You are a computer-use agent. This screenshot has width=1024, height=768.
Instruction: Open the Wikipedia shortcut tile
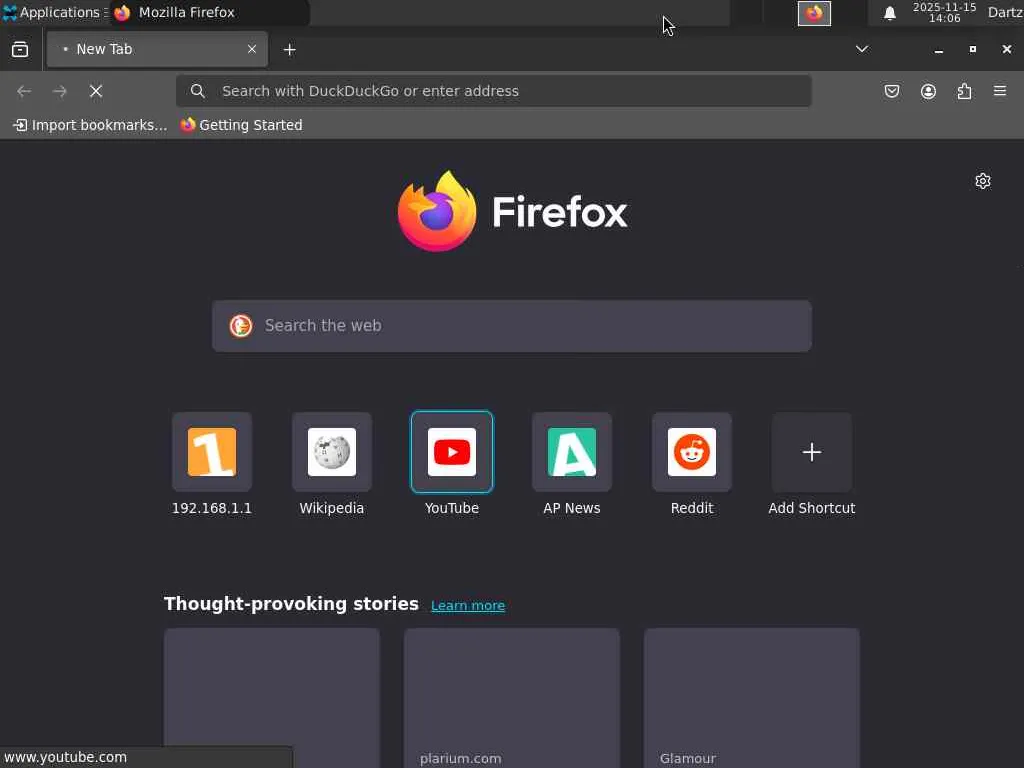coord(332,452)
